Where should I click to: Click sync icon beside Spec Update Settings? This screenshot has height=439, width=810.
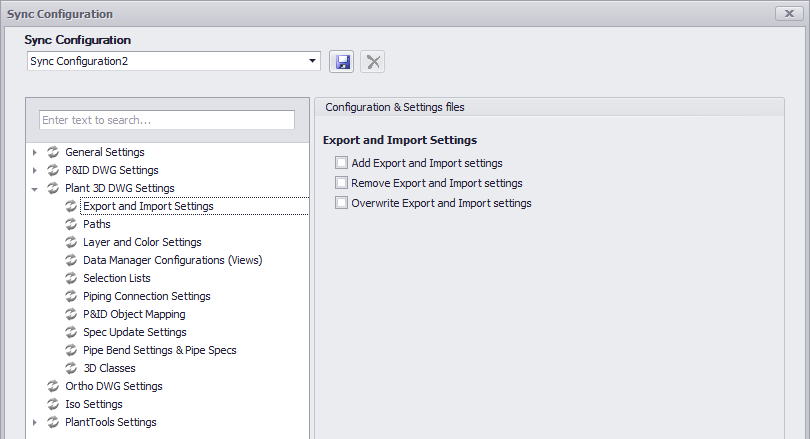71,332
